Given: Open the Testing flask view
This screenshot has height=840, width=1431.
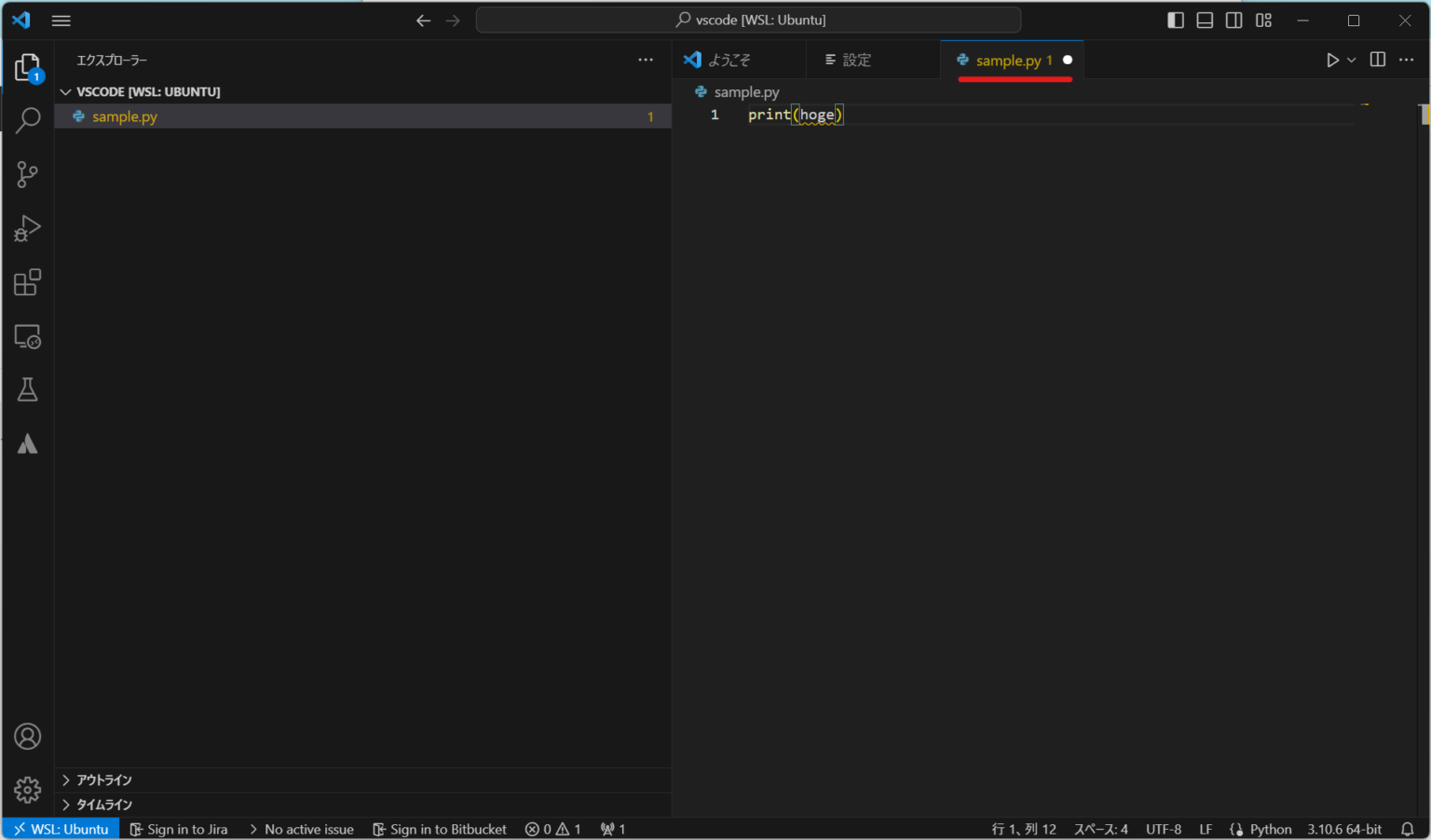Looking at the screenshot, I should [x=28, y=390].
